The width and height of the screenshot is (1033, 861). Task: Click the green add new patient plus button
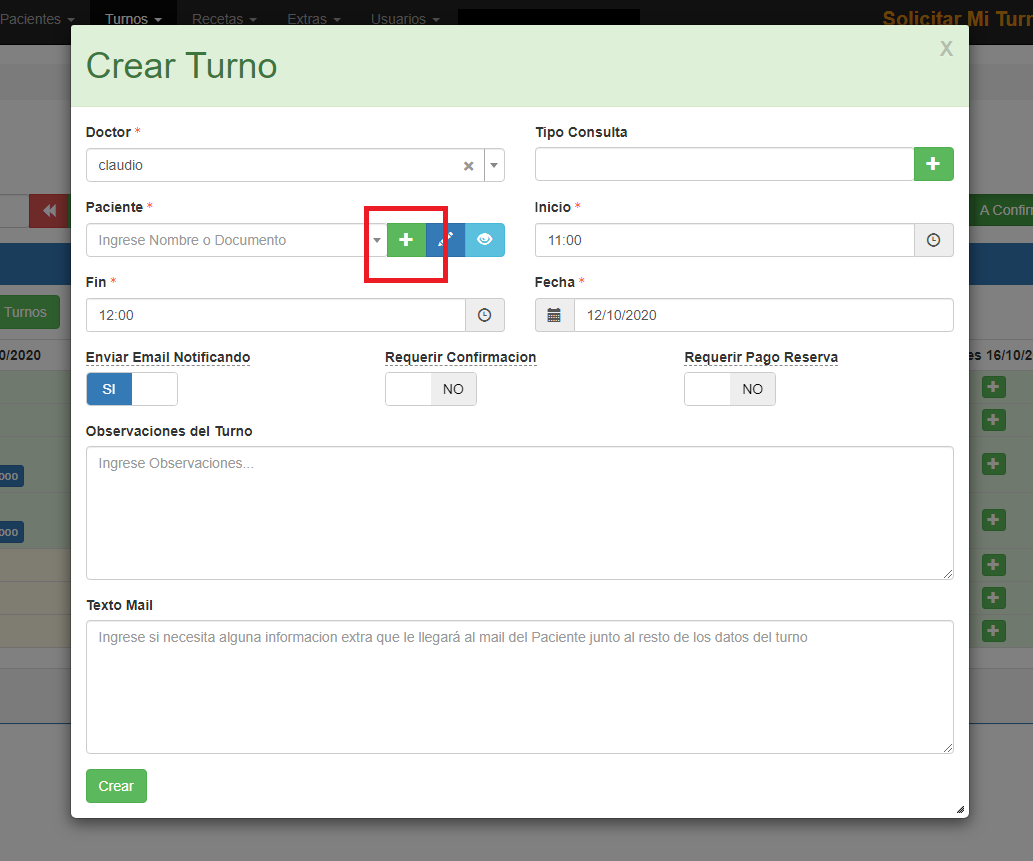(406, 240)
